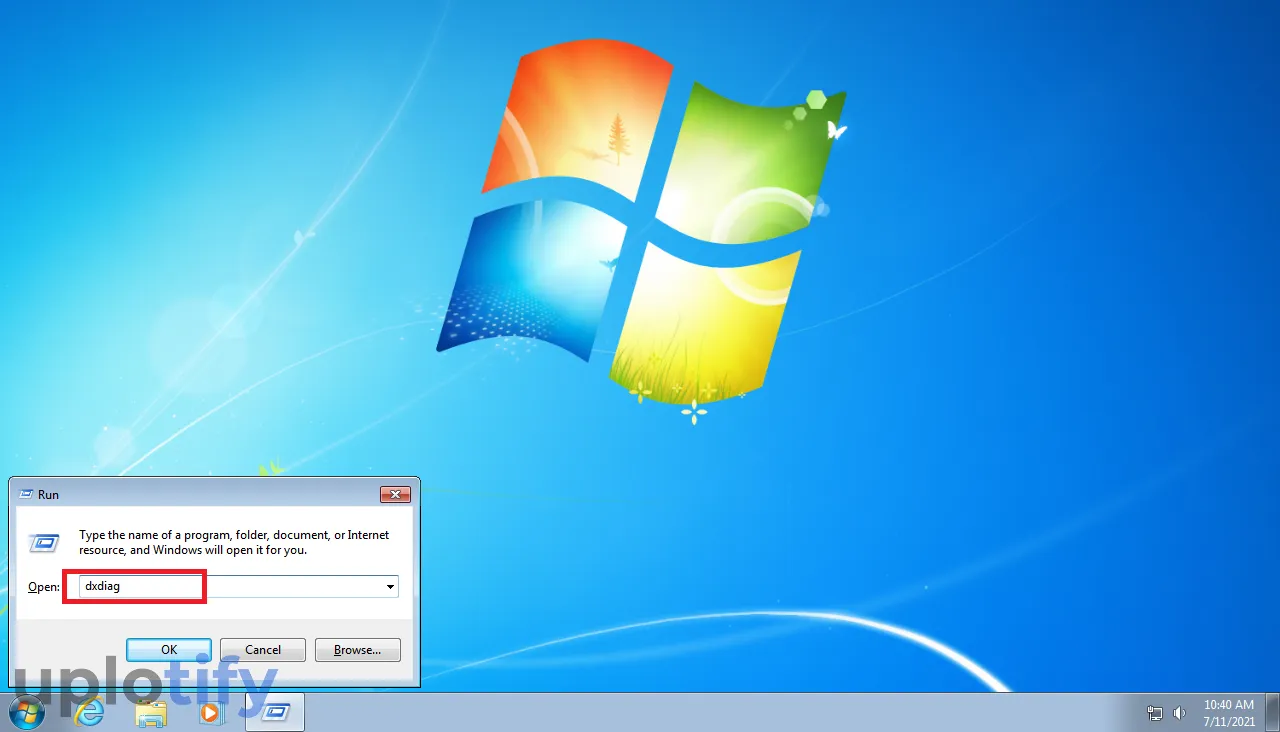The height and width of the screenshot is (732, 1280).
Task: Click the "Type the name of a program" description
Action: [235, 542]
